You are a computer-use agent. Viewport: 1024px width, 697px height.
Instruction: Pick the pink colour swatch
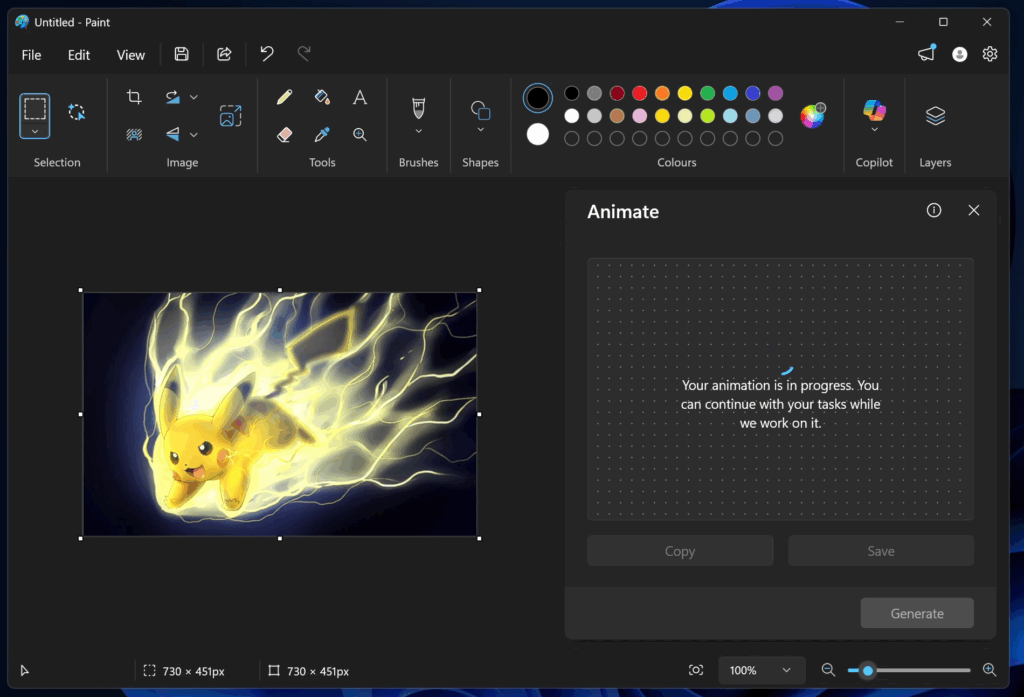click(x=640, y=116)
